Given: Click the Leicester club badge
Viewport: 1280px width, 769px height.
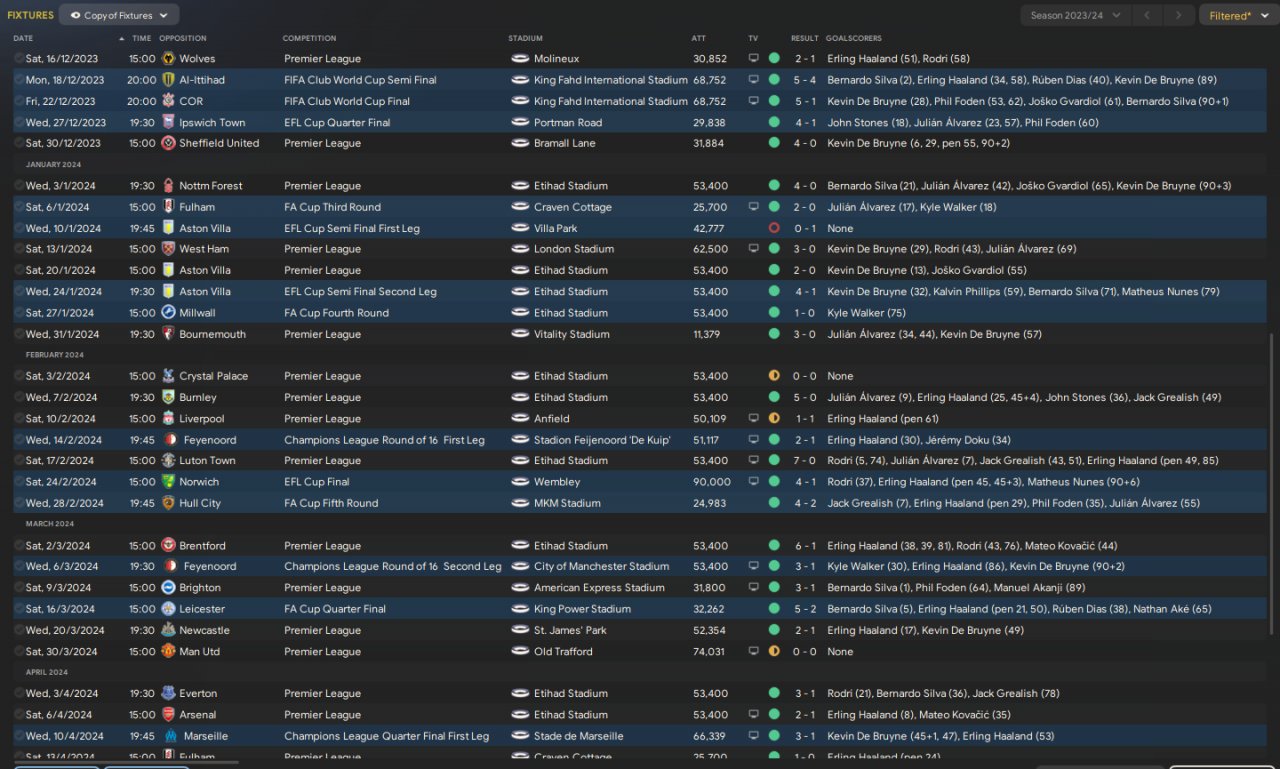Looking at the screenshot, I should pyautogui.click(x=168, y=609).
